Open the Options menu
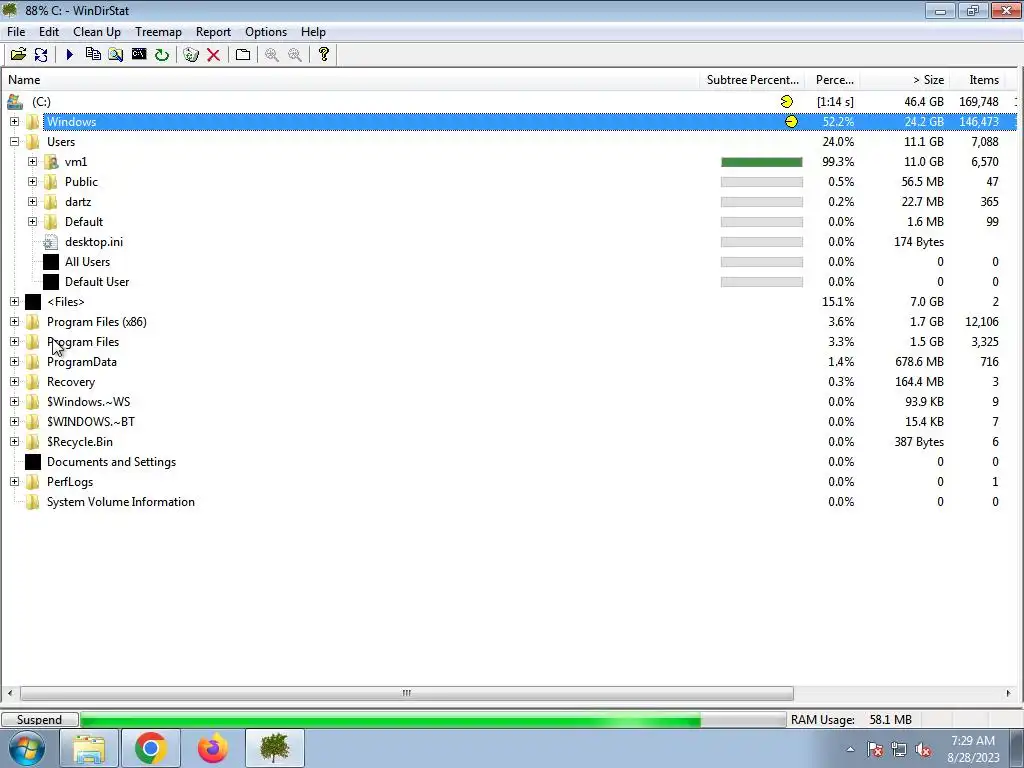 (x=266, y=32)
